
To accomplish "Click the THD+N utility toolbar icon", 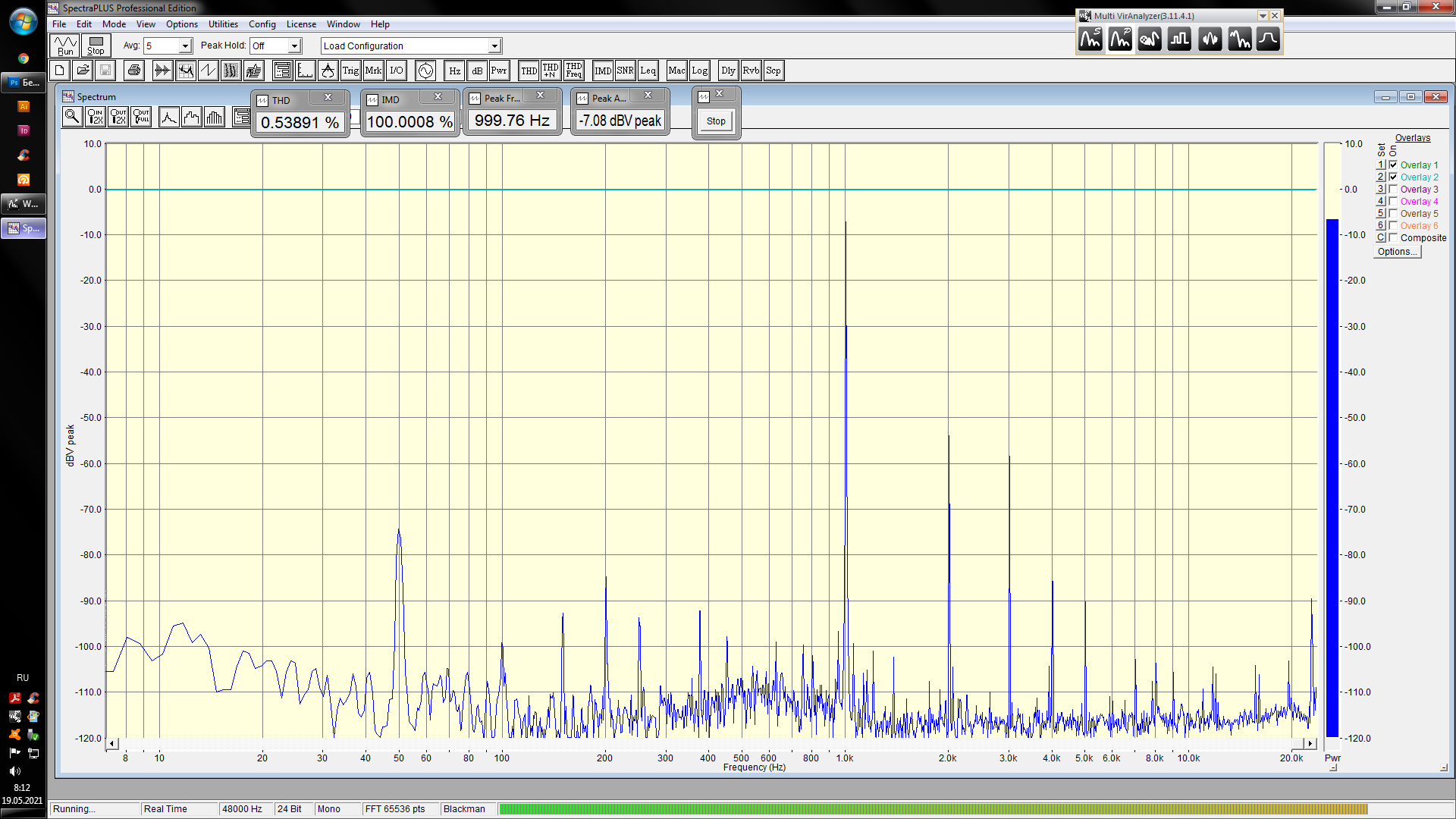I will point(551,71).
